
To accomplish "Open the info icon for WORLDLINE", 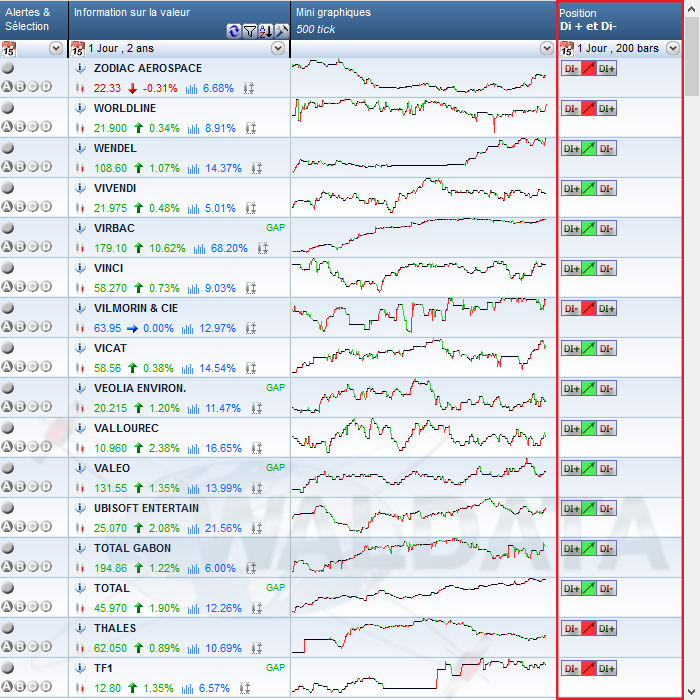I will click(x=80, y=108).
